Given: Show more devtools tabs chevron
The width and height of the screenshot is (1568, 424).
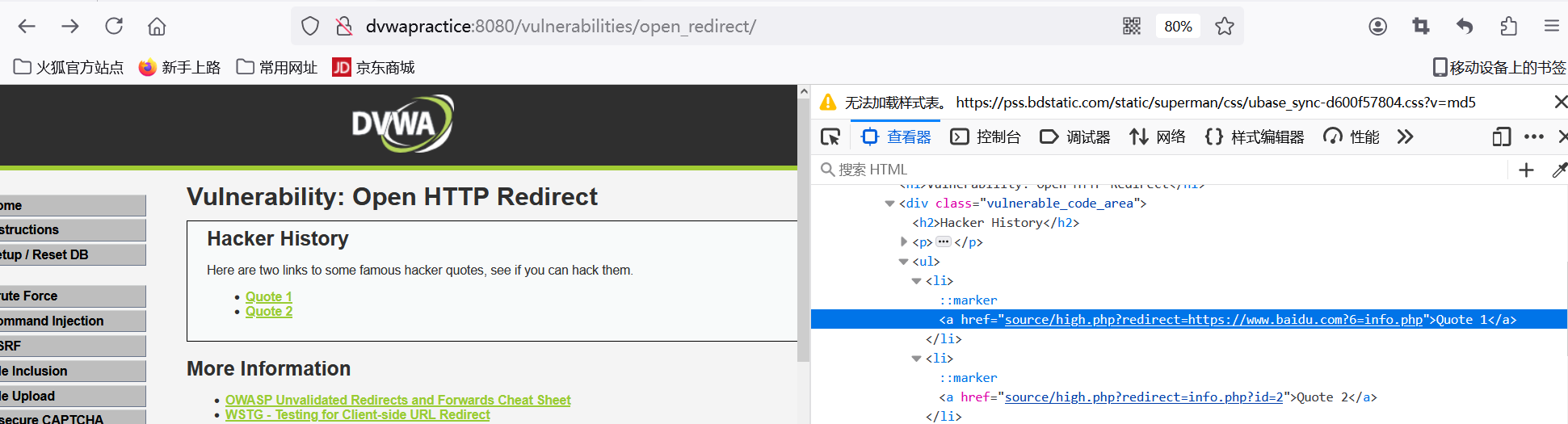Looking at the screenshot, I should click(1406, 136).
